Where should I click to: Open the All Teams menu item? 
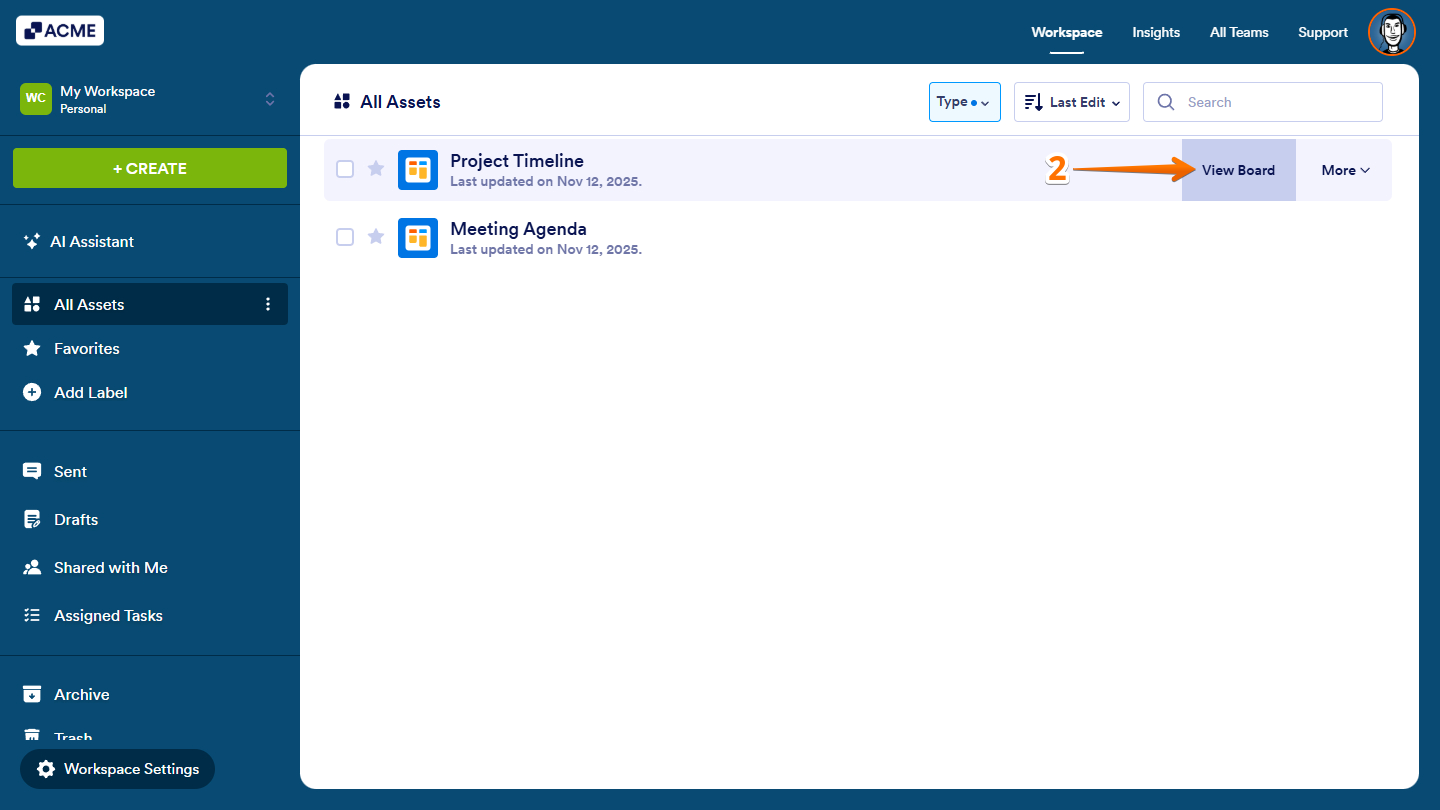tap(1238, 31)
